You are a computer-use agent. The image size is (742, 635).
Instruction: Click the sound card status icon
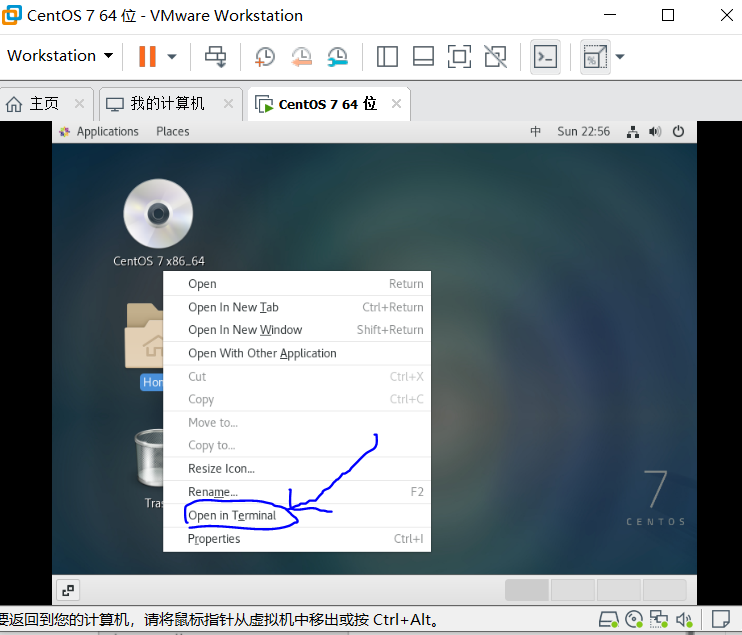(684, 619)
